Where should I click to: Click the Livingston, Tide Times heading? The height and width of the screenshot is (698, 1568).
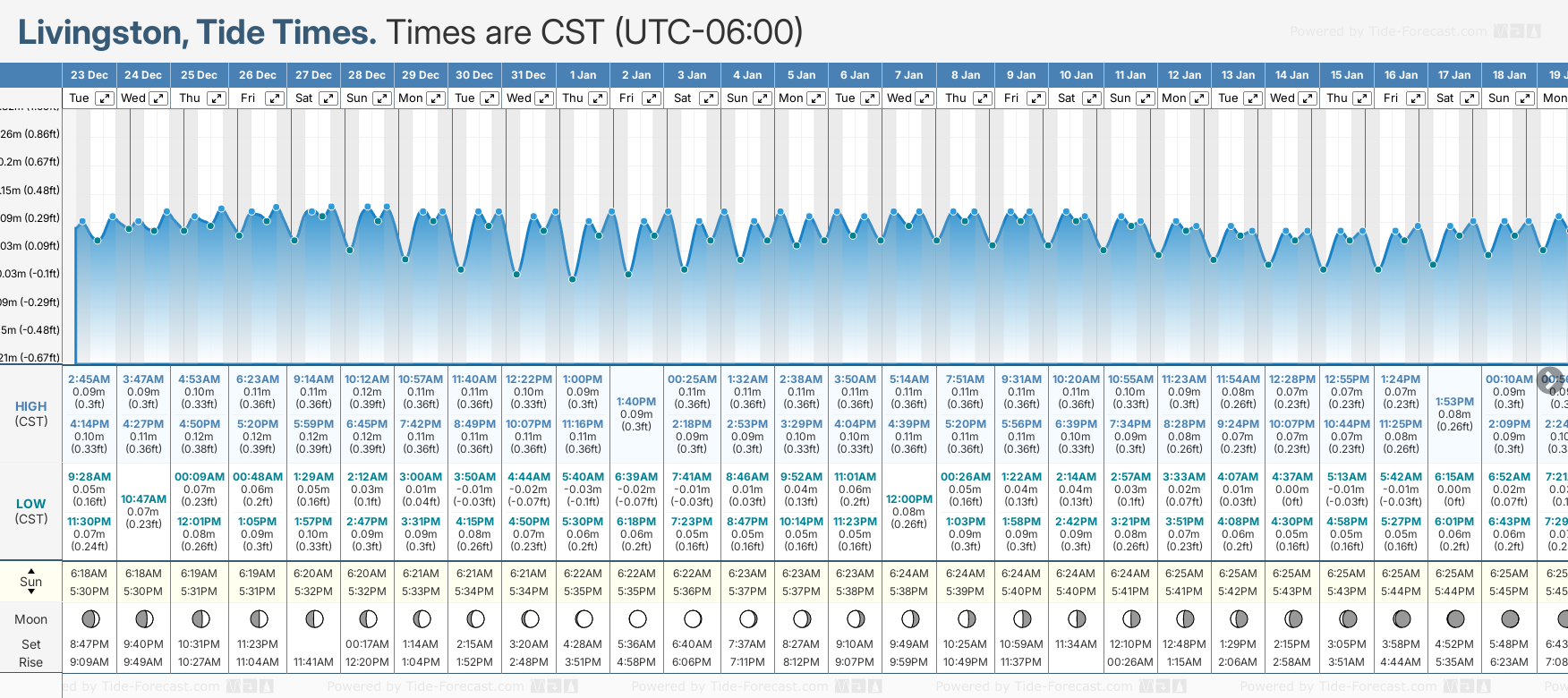click(x=197, y=33)
